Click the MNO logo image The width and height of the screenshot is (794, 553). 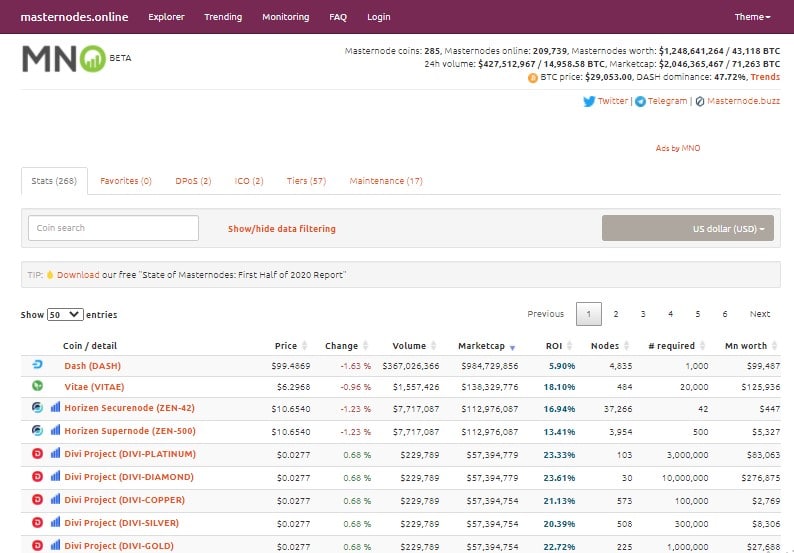(64, 59)
